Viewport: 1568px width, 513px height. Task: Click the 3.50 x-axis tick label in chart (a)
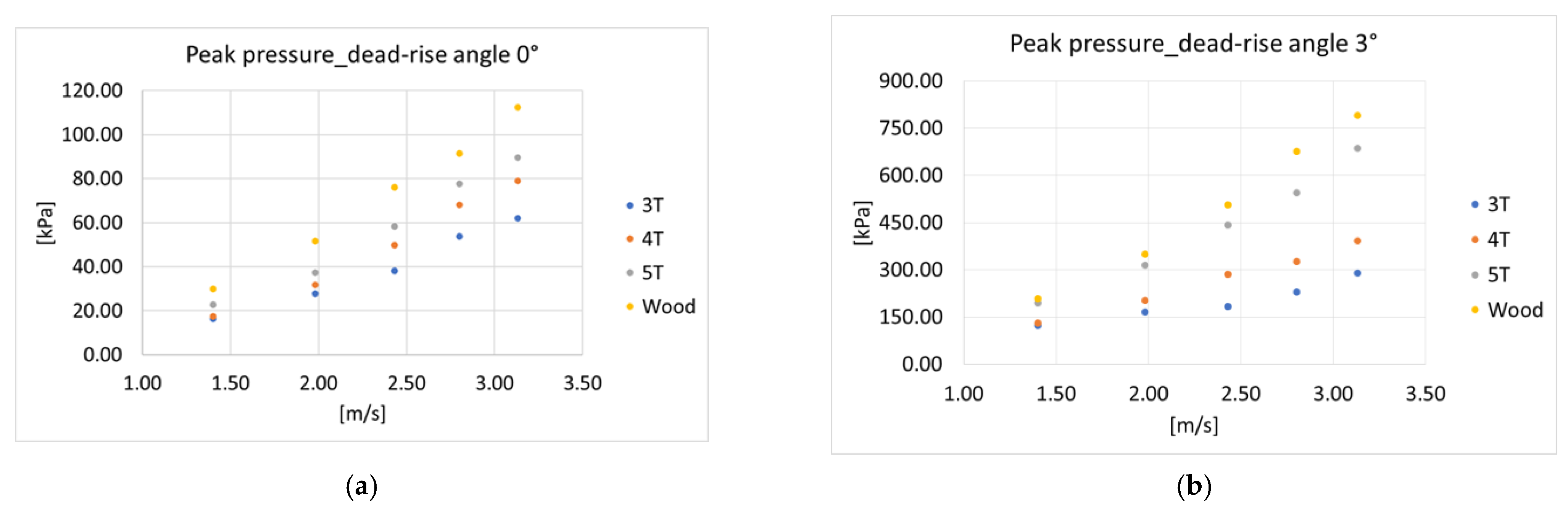[x=582, y=383]
